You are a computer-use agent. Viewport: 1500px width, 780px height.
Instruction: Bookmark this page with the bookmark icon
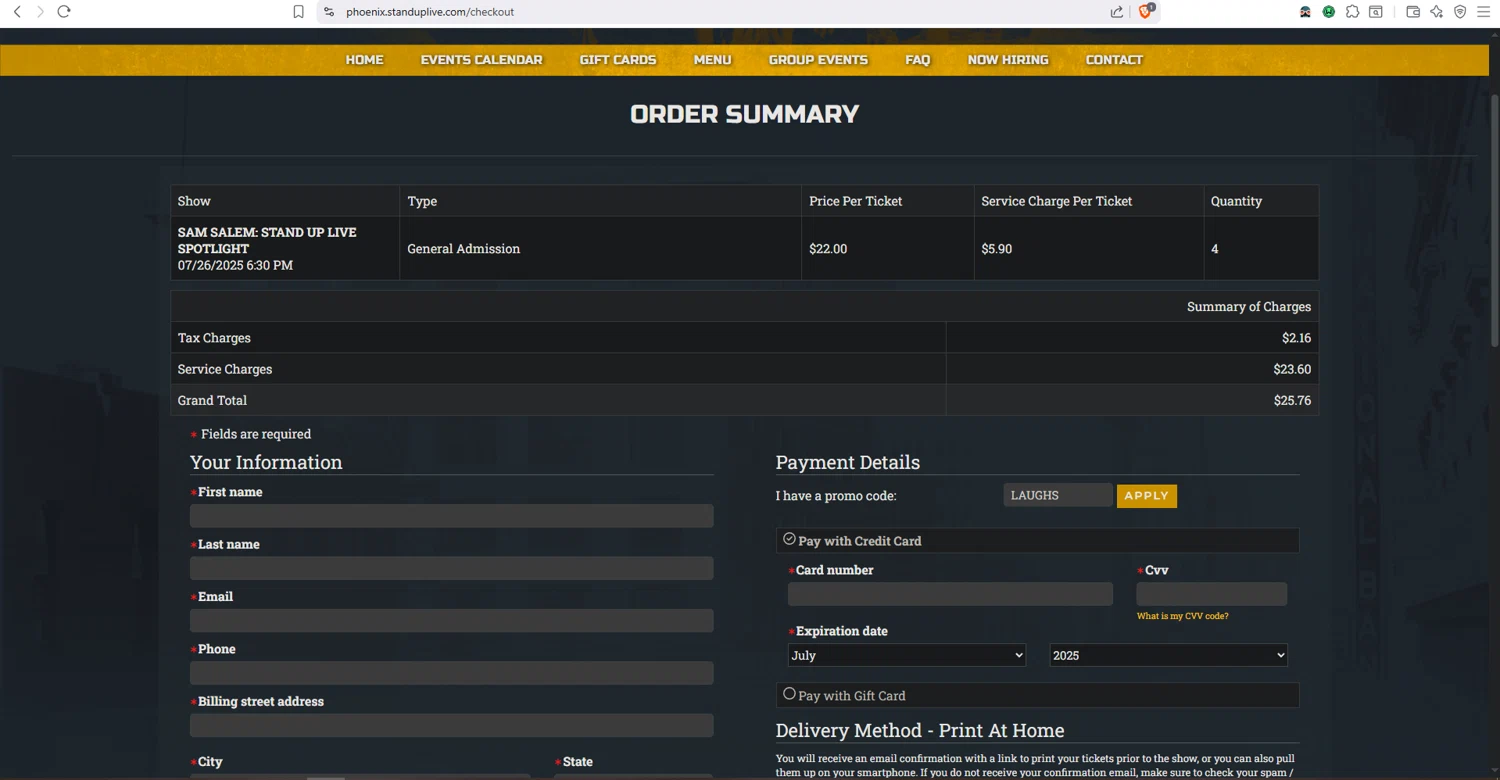(298, 12)
